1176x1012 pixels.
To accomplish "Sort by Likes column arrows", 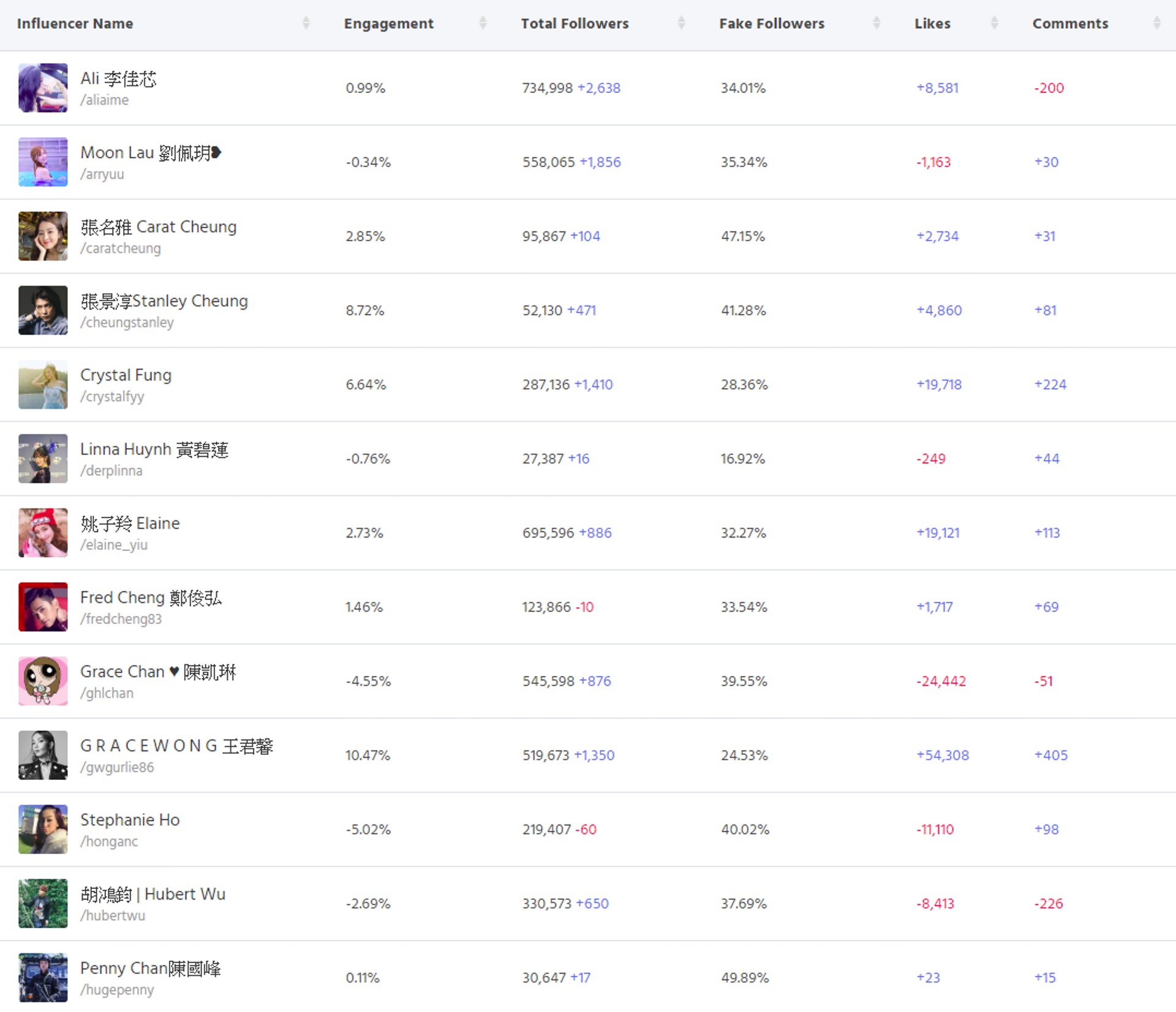I will (x=994, y=23).
